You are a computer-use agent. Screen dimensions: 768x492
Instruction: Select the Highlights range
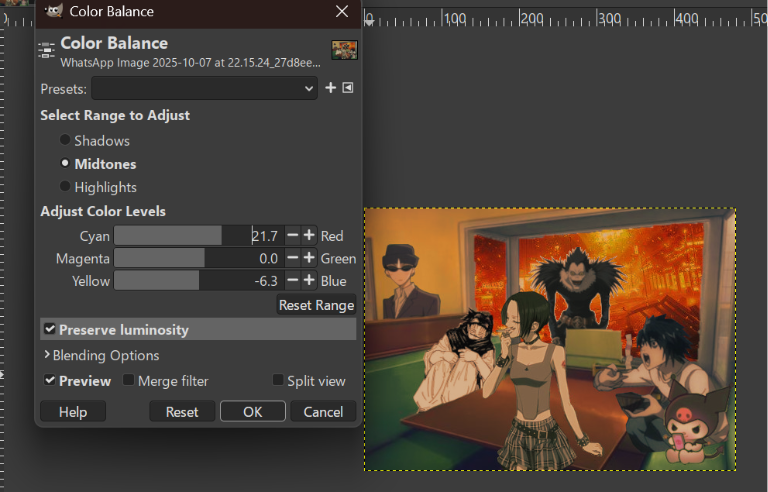(66, 187)
